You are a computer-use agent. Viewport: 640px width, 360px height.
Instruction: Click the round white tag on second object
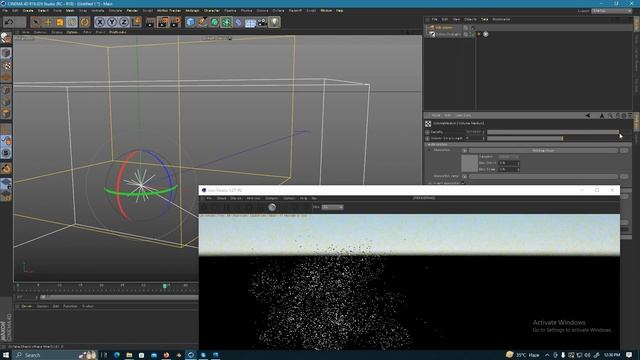click(486, 34)
